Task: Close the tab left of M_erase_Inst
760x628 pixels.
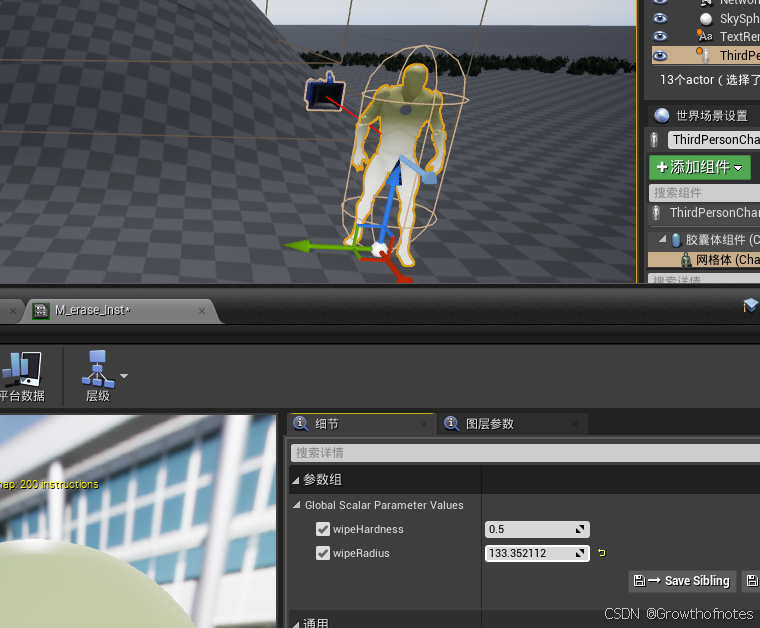Action: click(x=13, y=311)
